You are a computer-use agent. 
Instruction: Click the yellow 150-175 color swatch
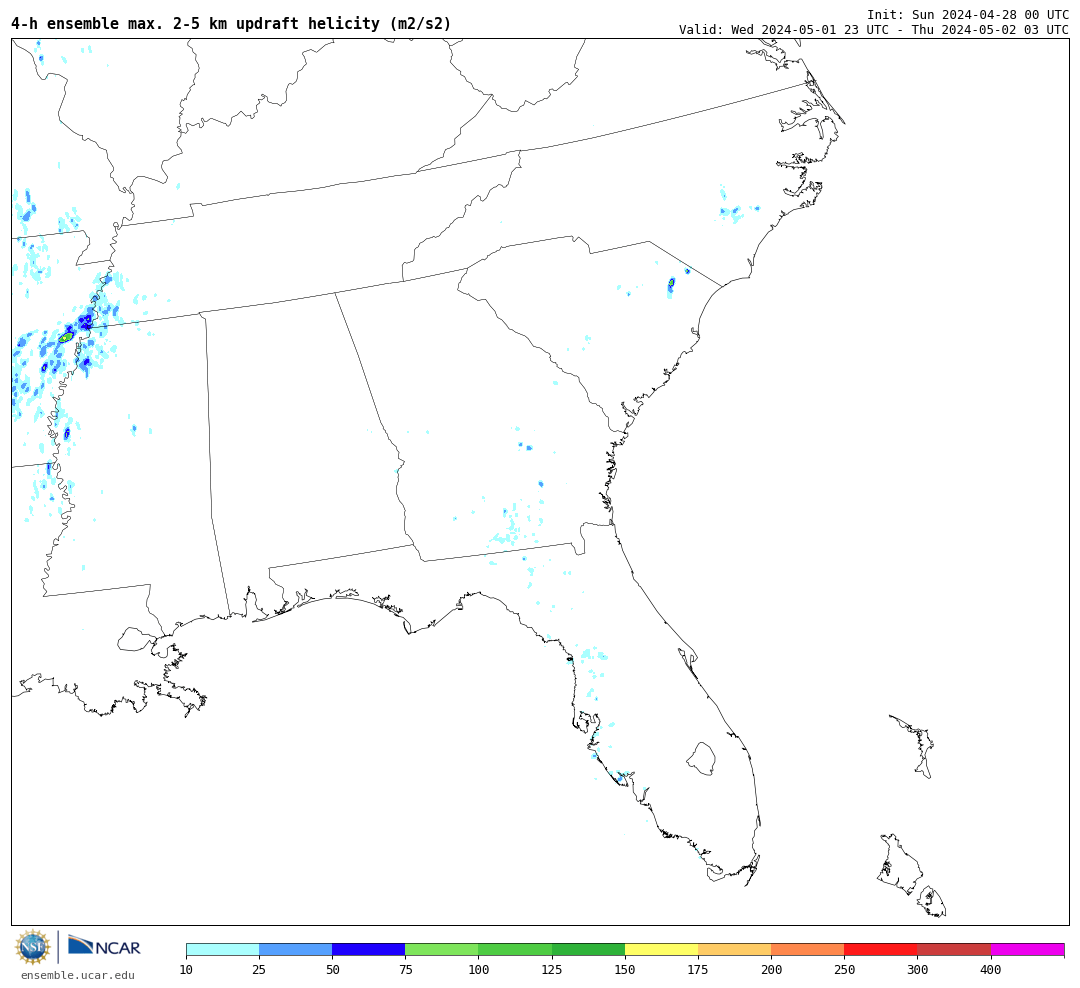point(661,950)
